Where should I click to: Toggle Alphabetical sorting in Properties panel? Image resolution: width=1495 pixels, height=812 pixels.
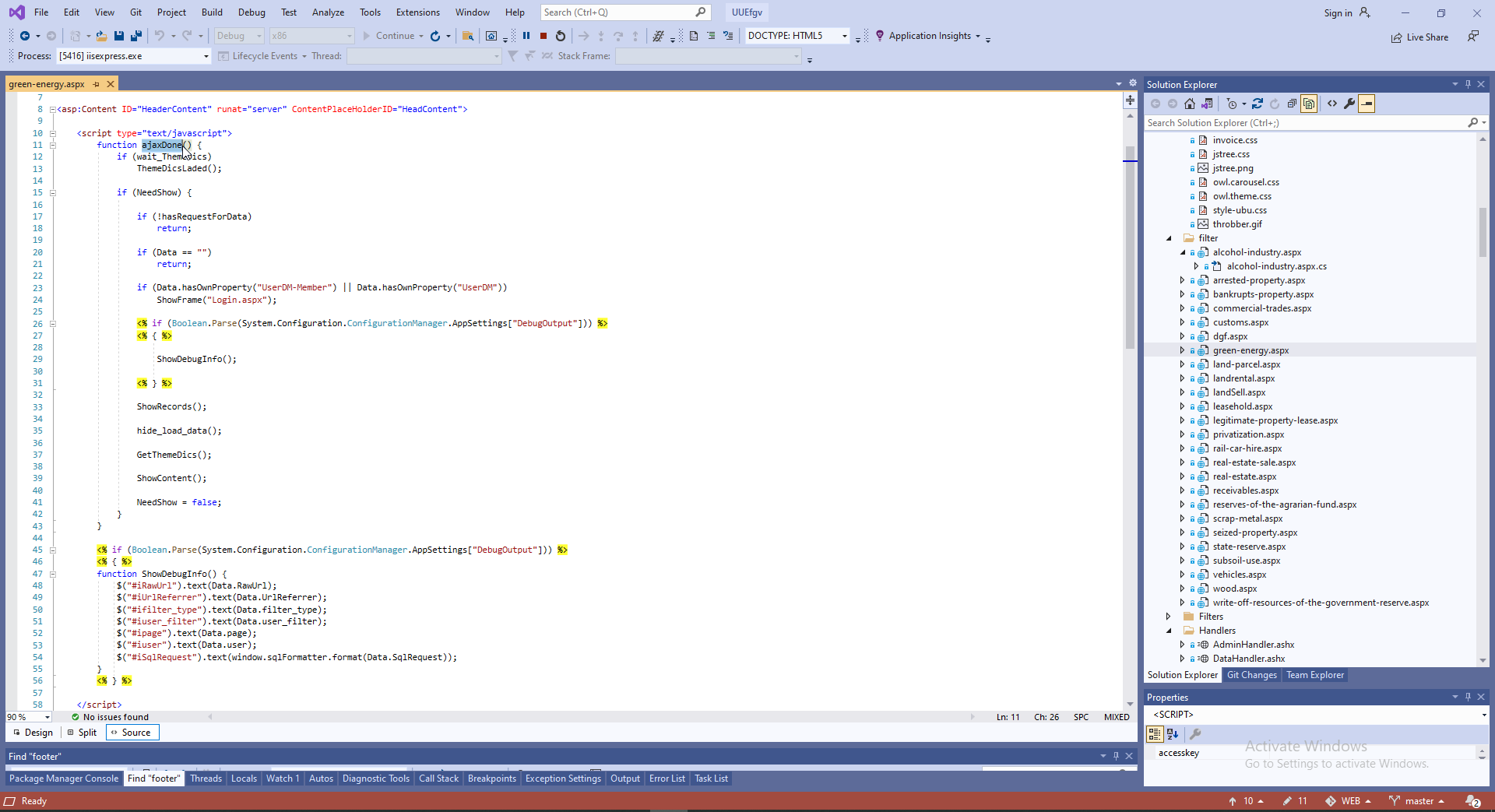click(1173, 734)
